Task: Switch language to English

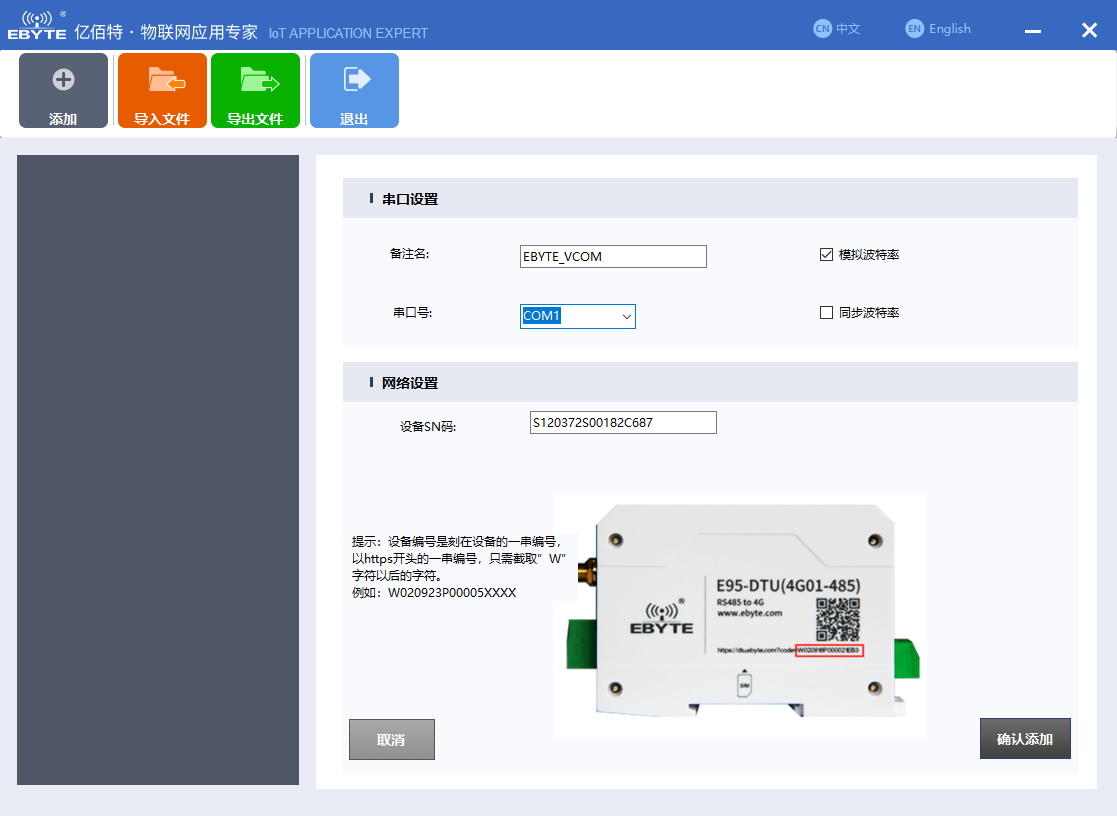Action: click(x=938, y=29)
